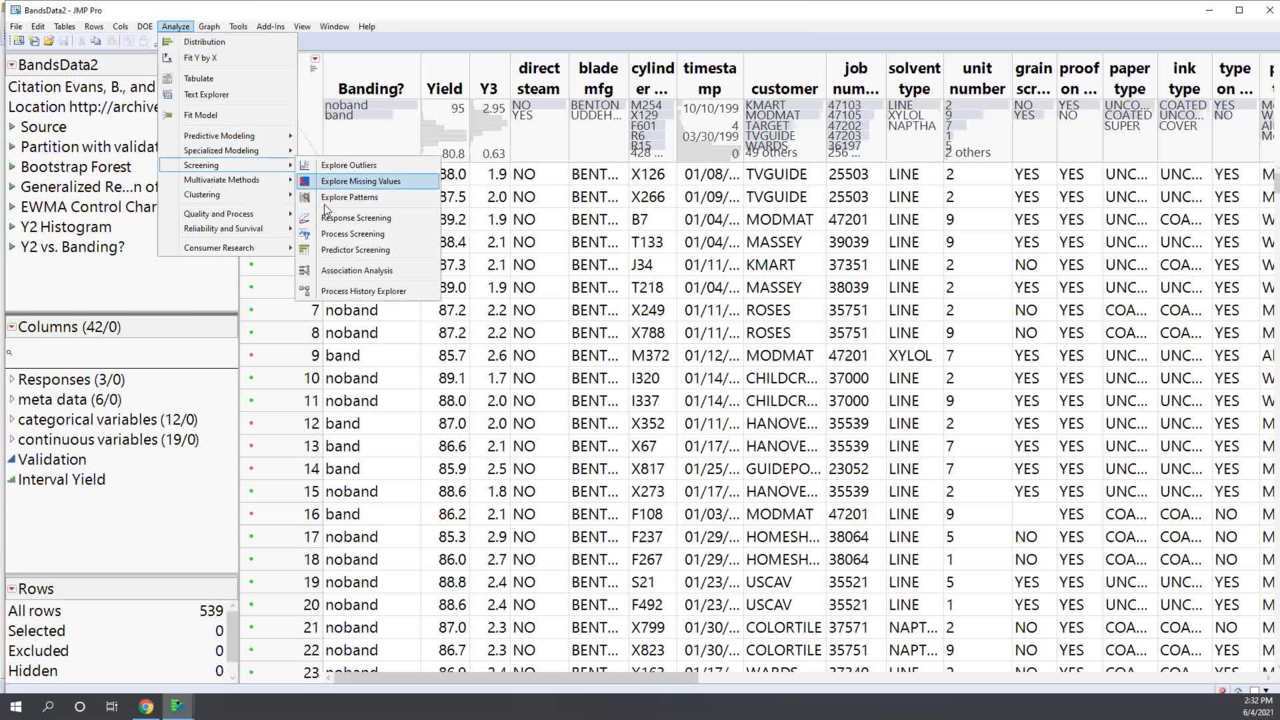
Task: Click the Explore Outliers icon
Action: pos(305,165)
